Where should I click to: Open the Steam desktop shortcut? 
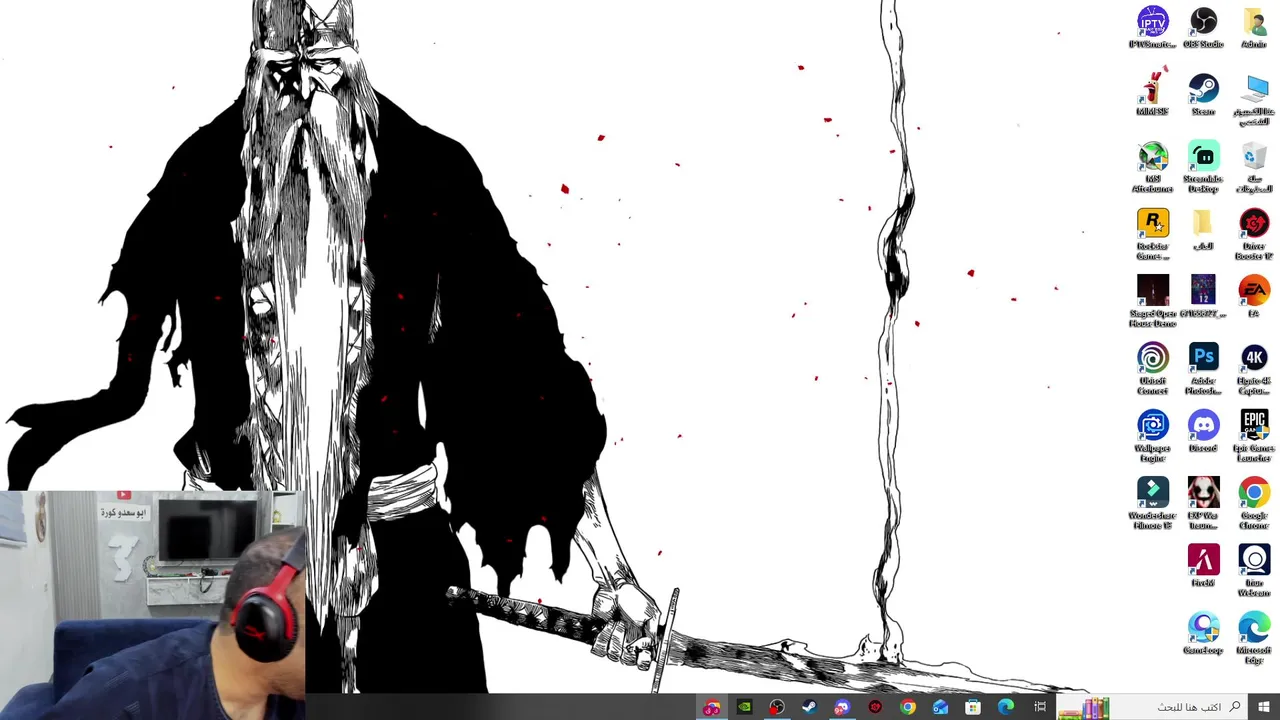[x=1203, y=94]
